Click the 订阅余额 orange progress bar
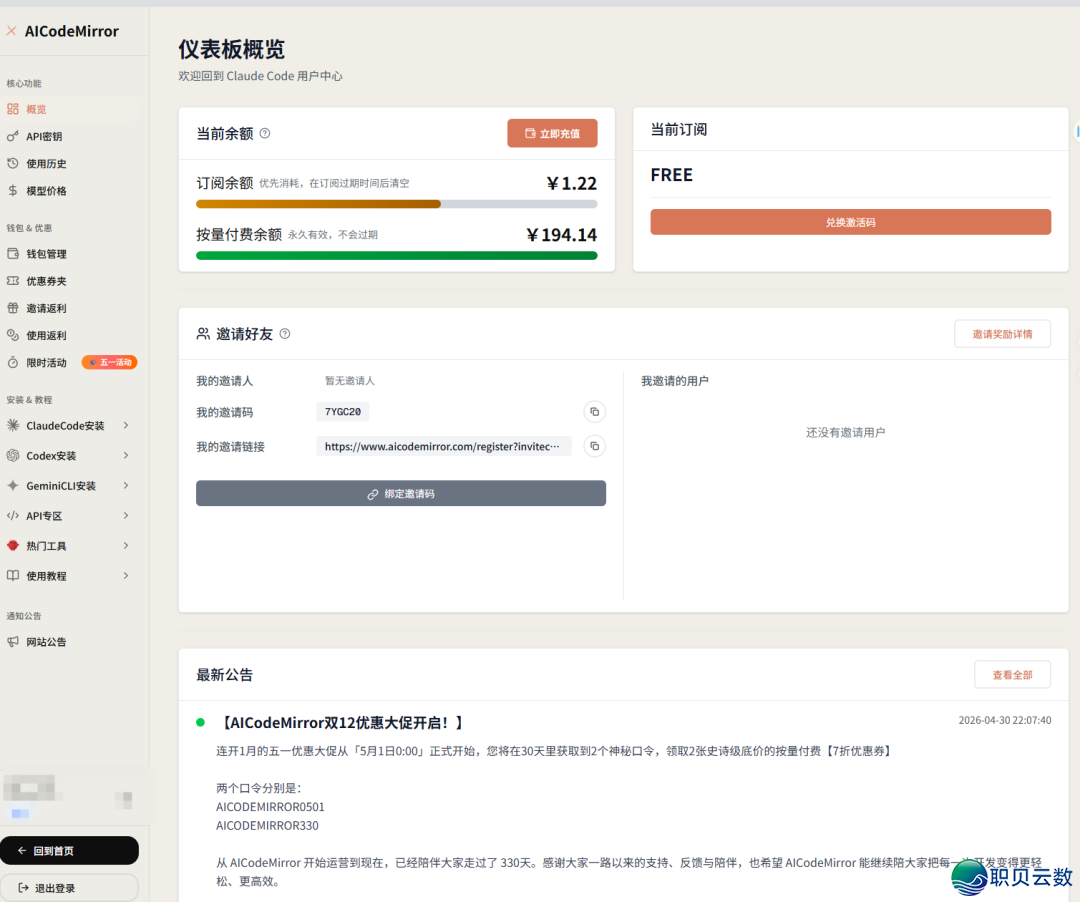 coord(397,204)
